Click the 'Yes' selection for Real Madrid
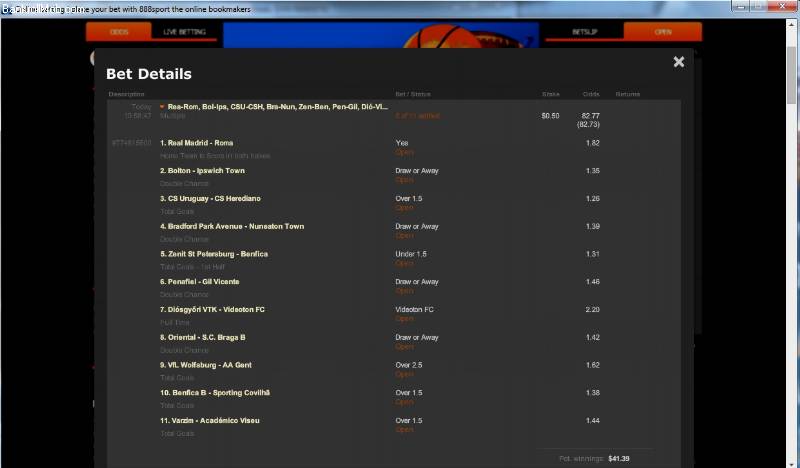 (x=402, y=143)
